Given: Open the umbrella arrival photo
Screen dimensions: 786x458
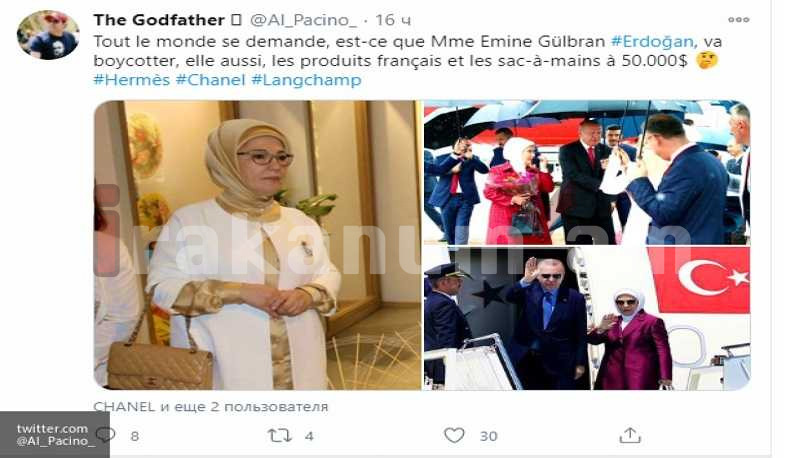Looking at the screenshot, I should pyautogui.click(x=587, y=172).
